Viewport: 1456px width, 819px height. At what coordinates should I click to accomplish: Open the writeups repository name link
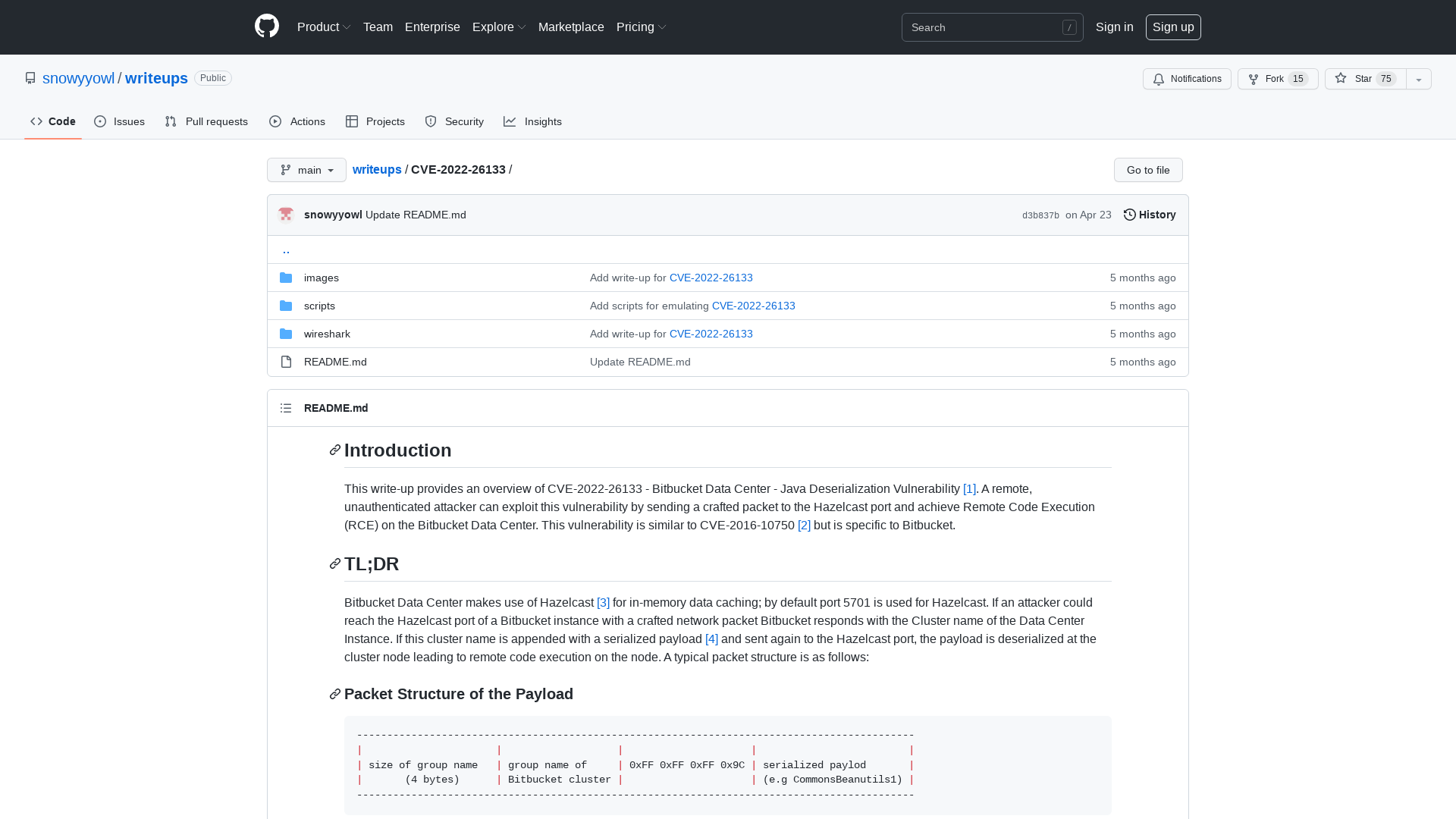[x=156, y=78]
